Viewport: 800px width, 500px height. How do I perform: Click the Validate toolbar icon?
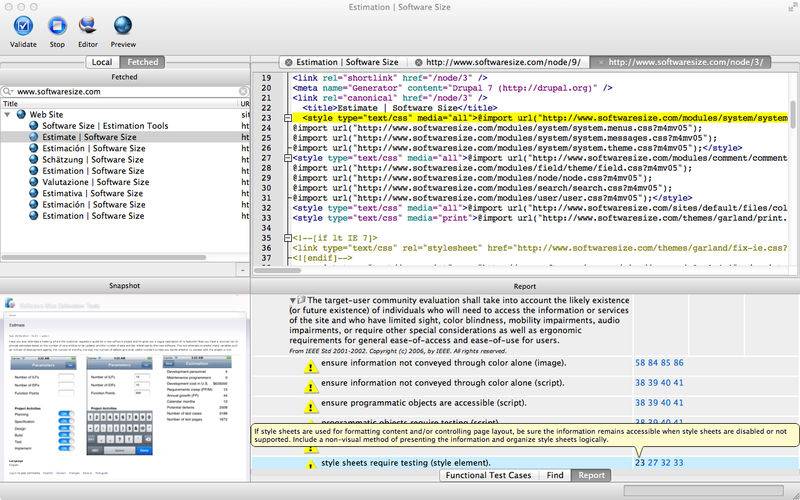click(x=23, y=26)
